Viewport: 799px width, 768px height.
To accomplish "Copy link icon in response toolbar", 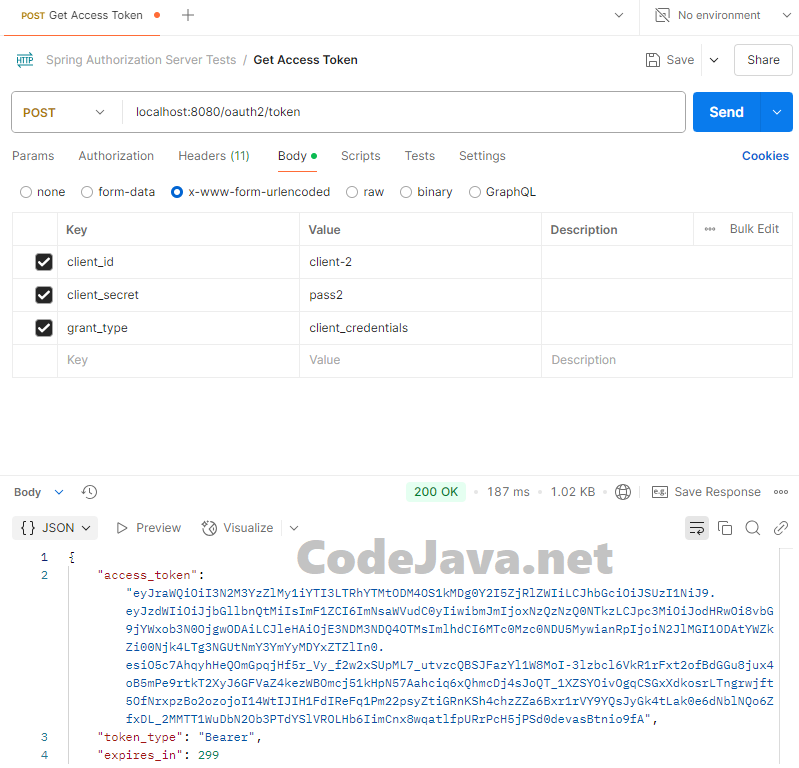I will click(781, 528).
